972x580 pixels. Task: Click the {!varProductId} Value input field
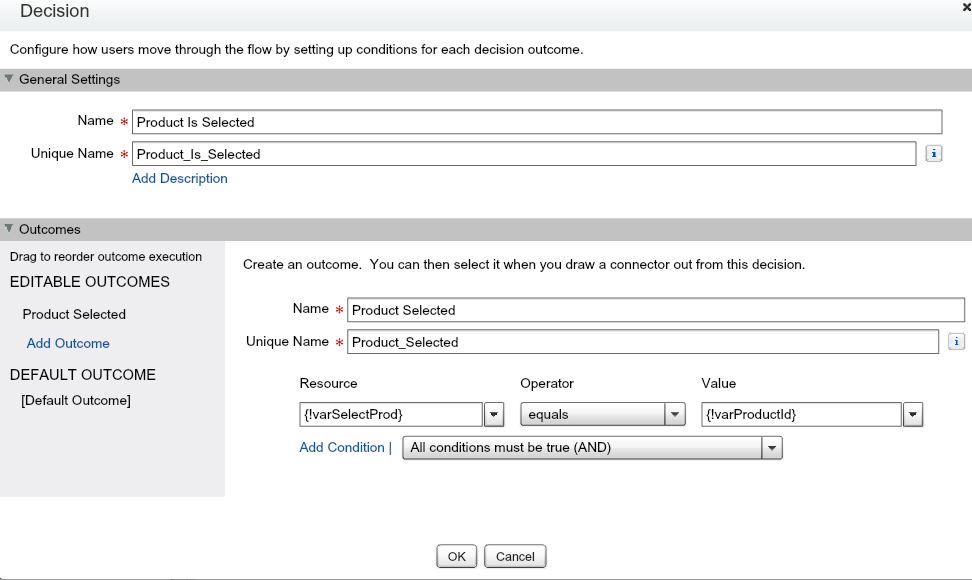click(800, 415)
